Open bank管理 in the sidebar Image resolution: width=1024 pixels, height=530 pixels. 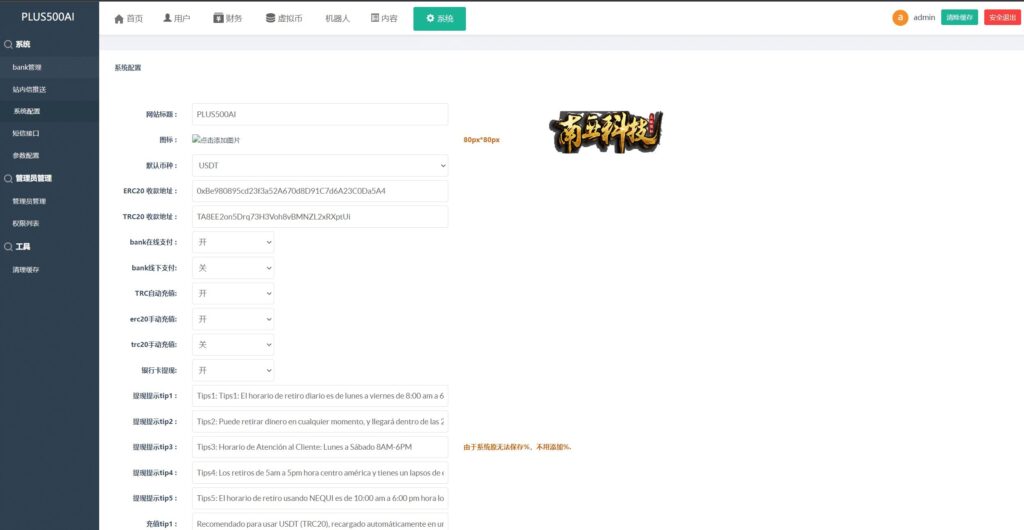(50, 67)
